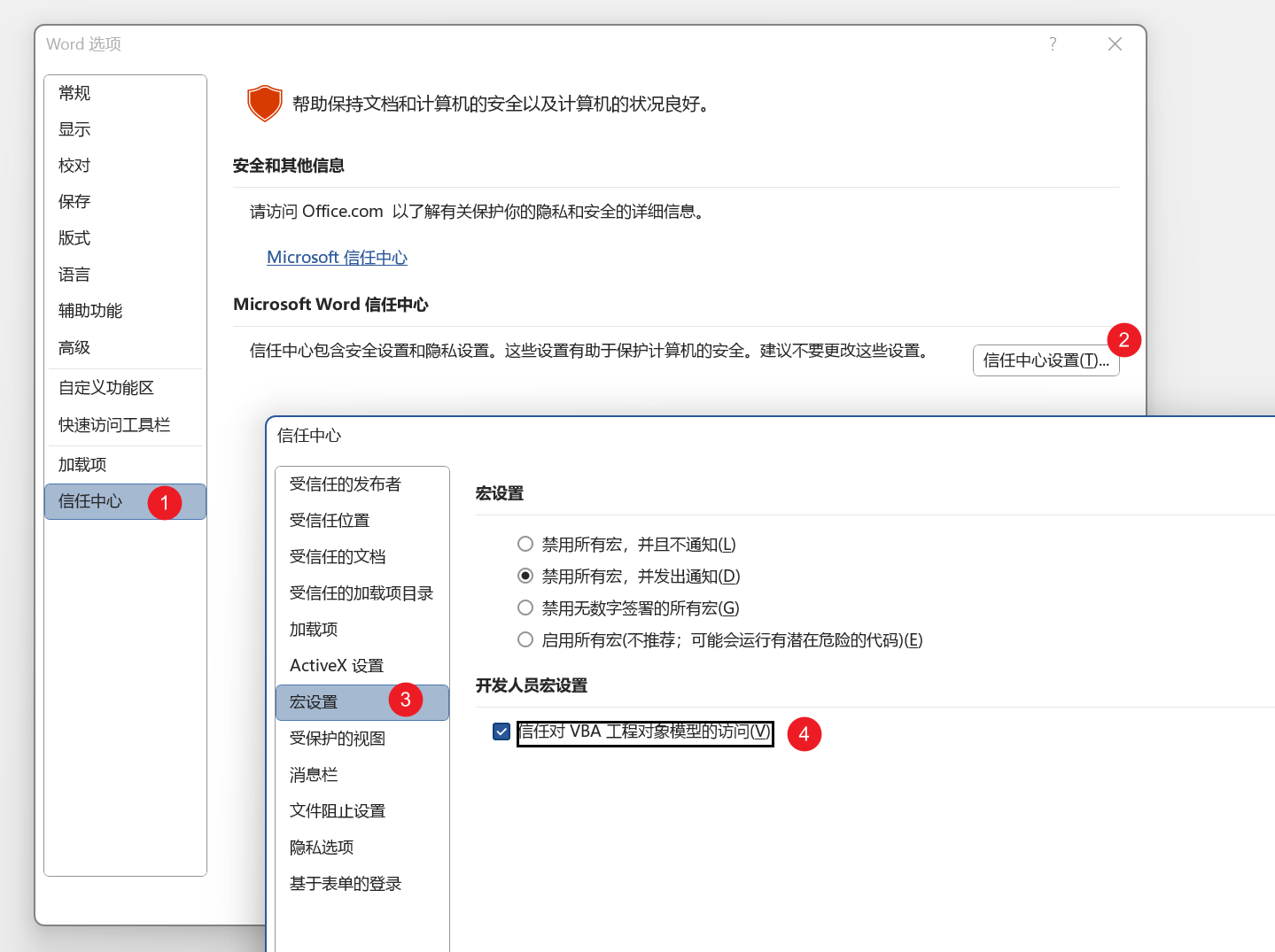Screen dimensions: 1275x952
Task: Click the Microsoft Word 信任中心 heading
Action: 330,305
